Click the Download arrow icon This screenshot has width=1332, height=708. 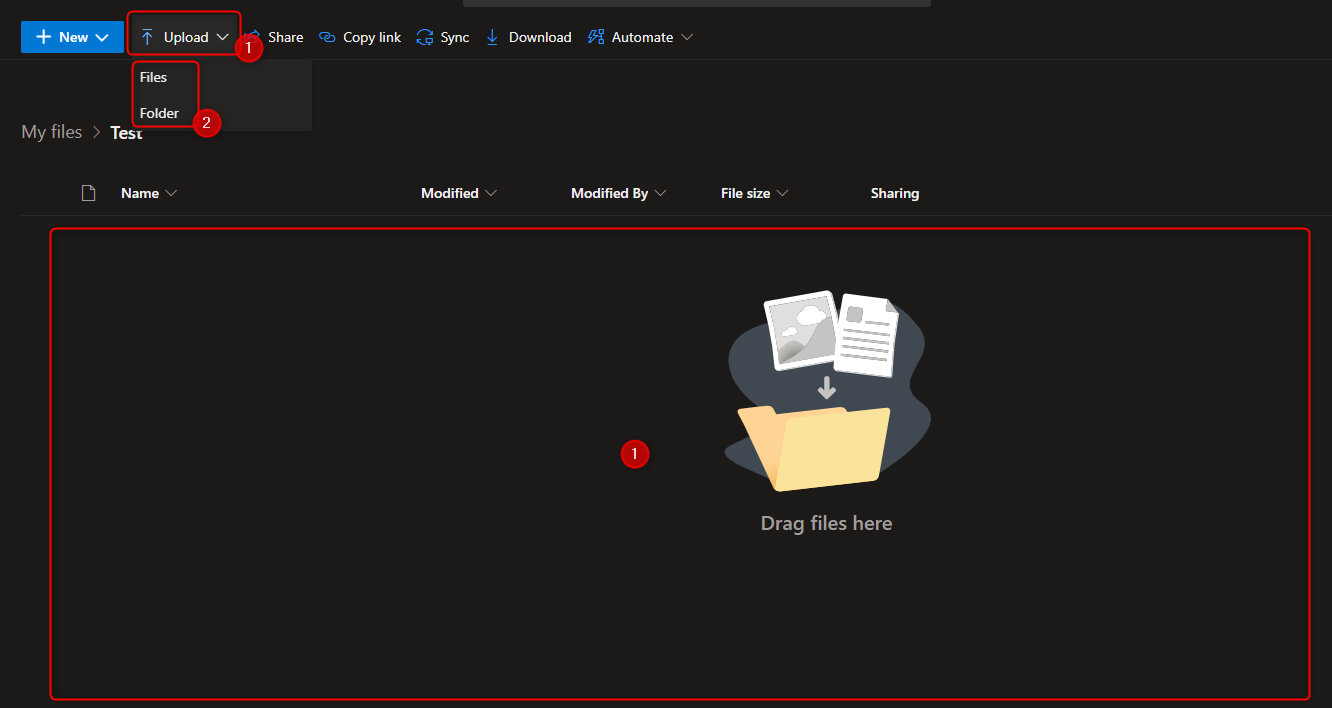coord(492,37)
